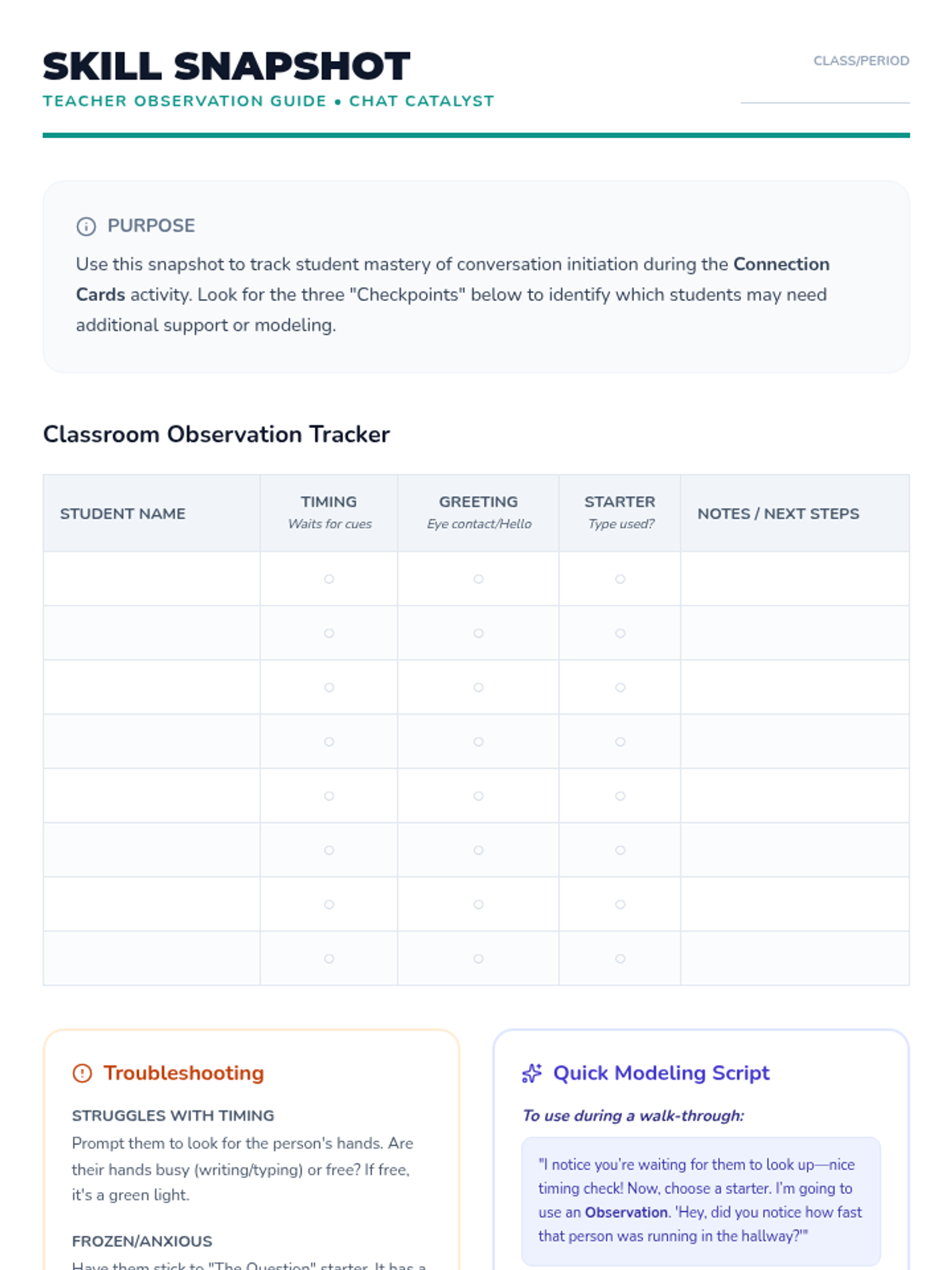Click the Student Name column header
Image resolution: width=952 pixels, height=1270 pixels.
click(x=123, y=514)
